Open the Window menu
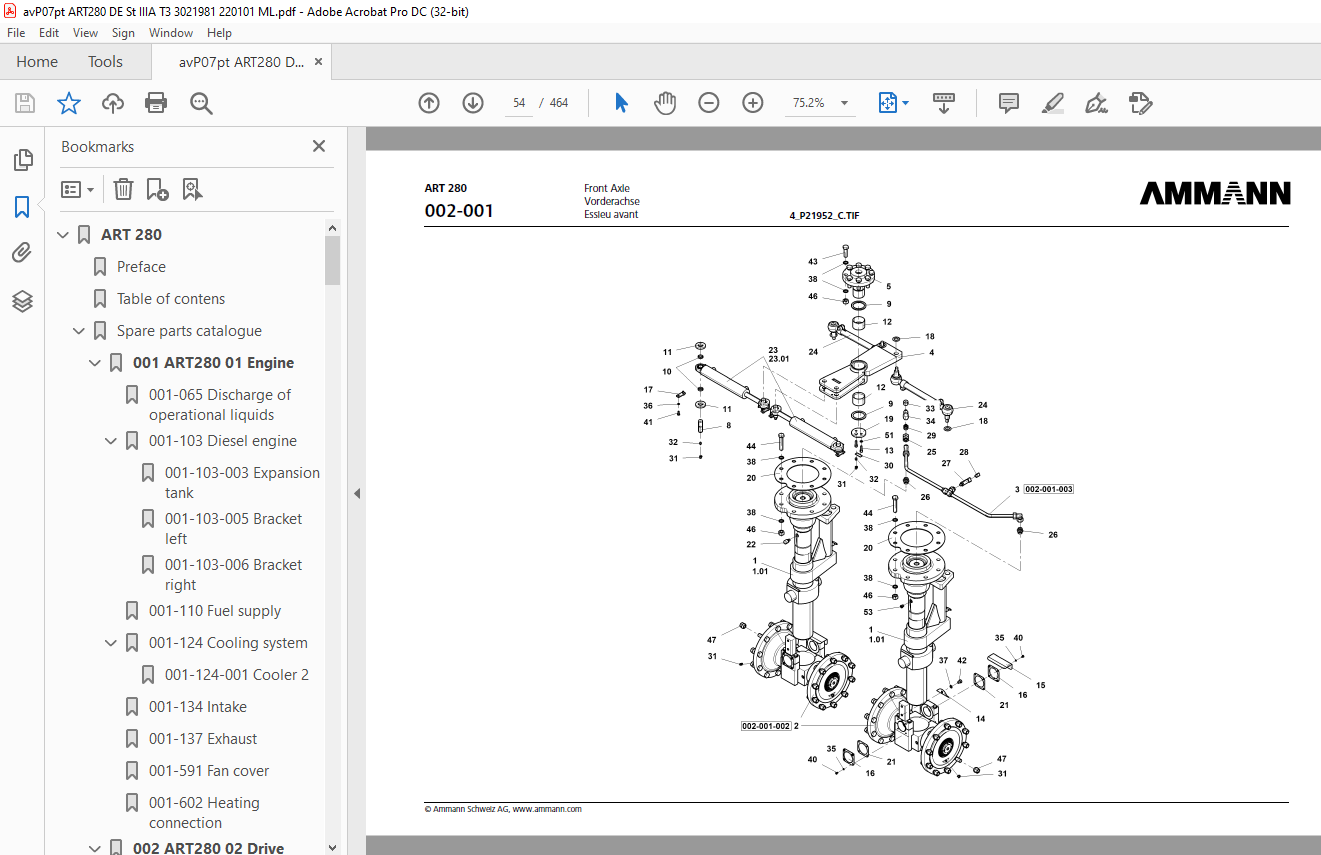 click(171, 33)
